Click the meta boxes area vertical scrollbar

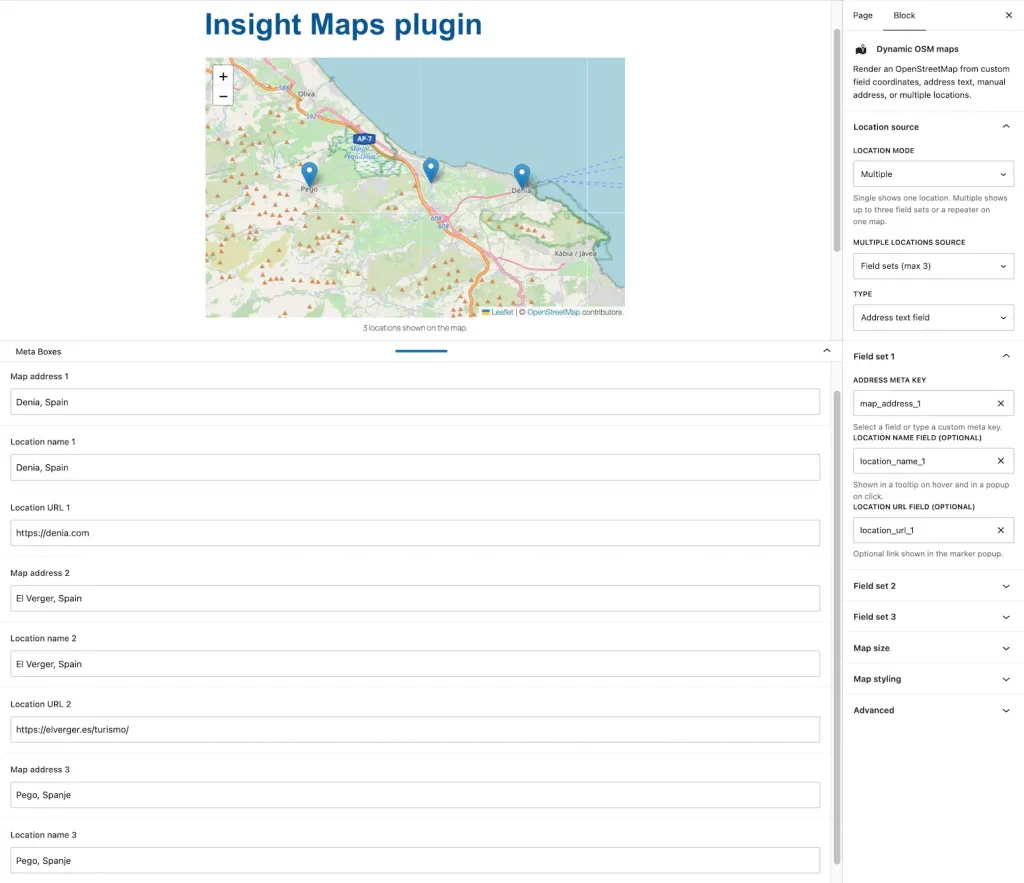(837, 627)
